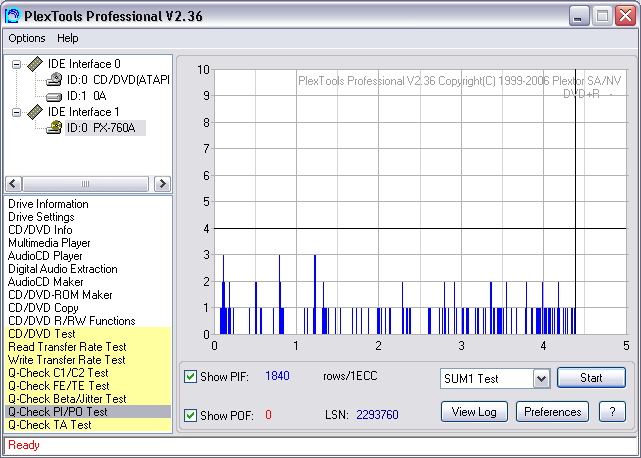641x458 pixels.
Task: Click the Start button
Action: pyautogui.click(x=591, y=377)
